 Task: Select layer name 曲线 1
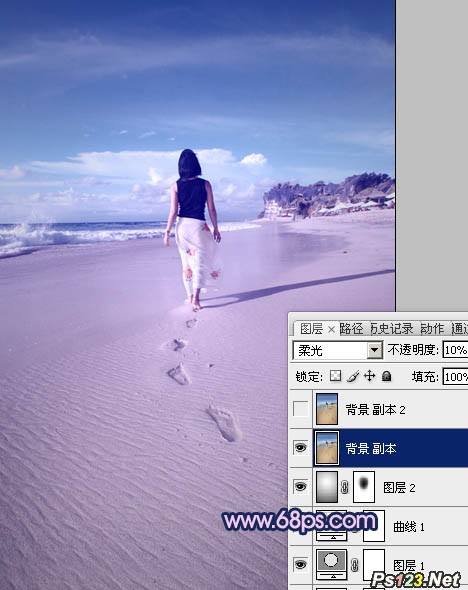pyautogui.click(x=409, y=527)
